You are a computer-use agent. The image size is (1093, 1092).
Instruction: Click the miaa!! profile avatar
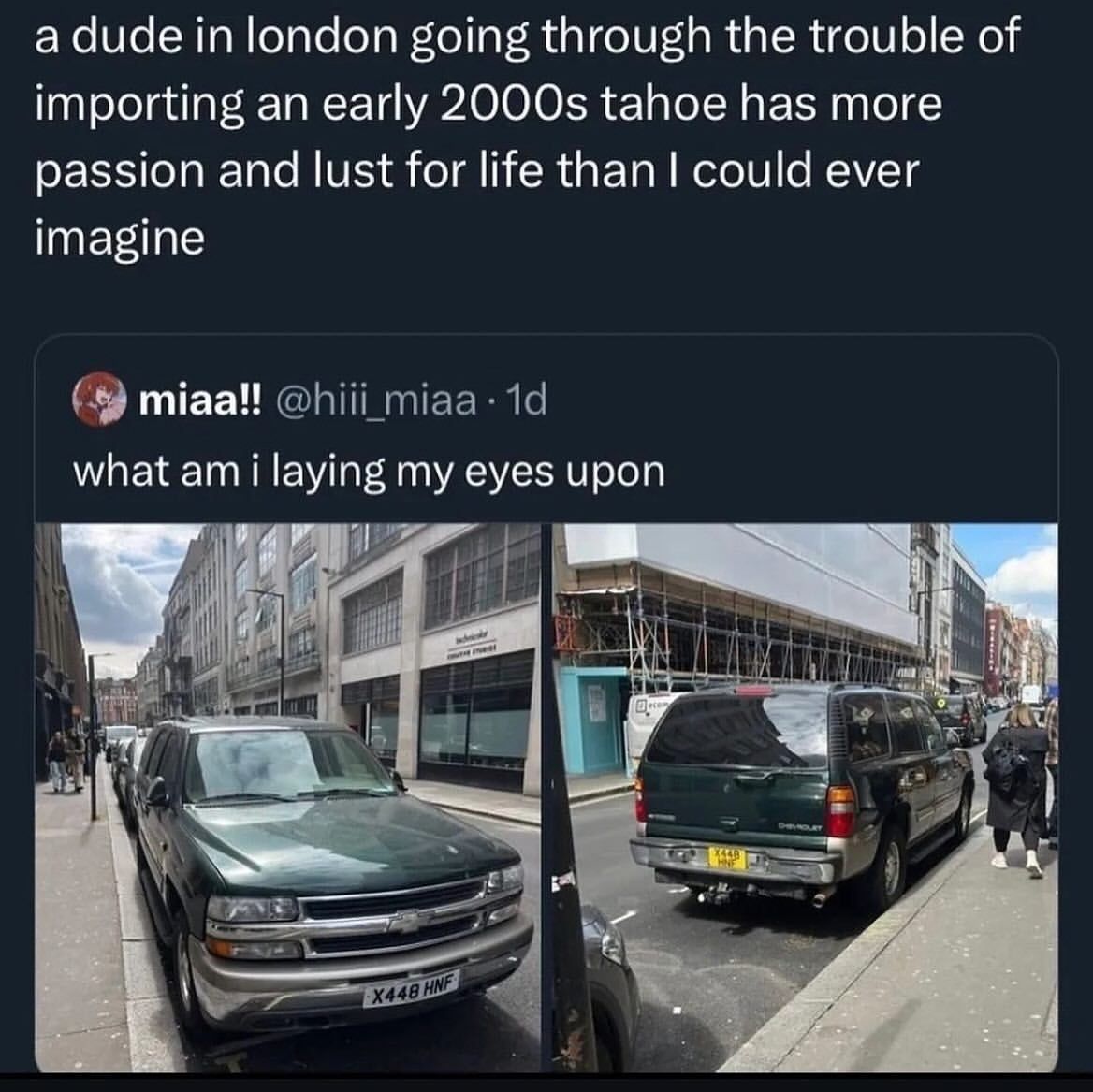99,400
